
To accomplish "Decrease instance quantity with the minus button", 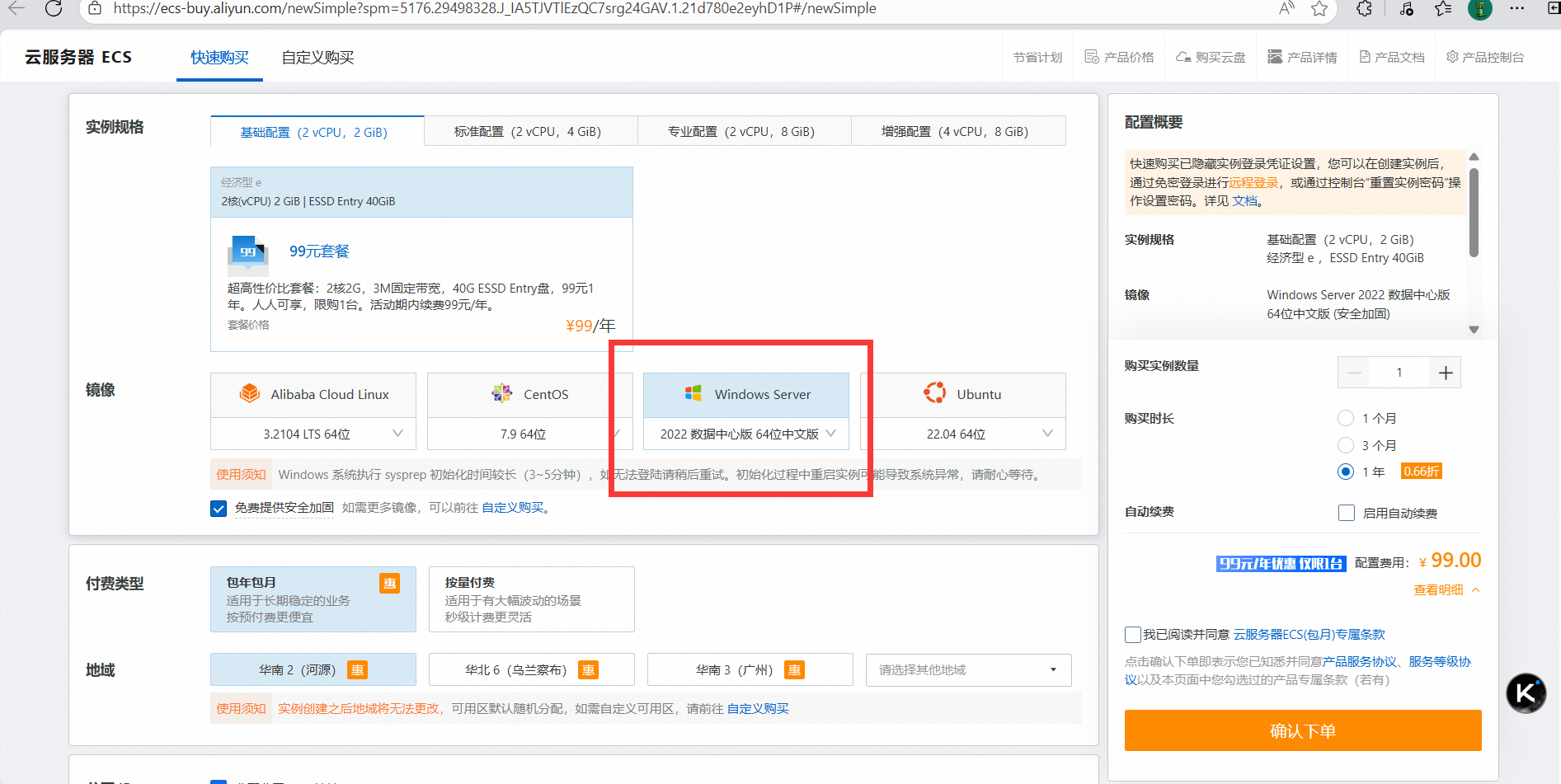I will 1354,373.
